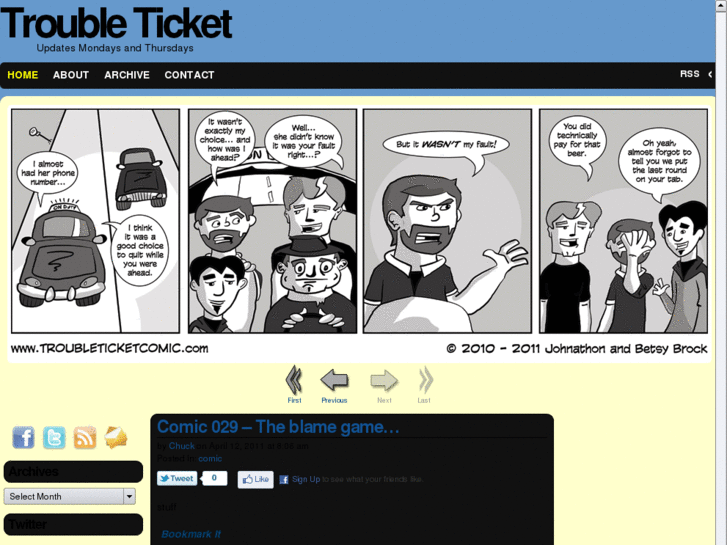Click the Previous comic arrow
Image resolution: width=727 pixels, height=545 pixels.
(334, 380)
